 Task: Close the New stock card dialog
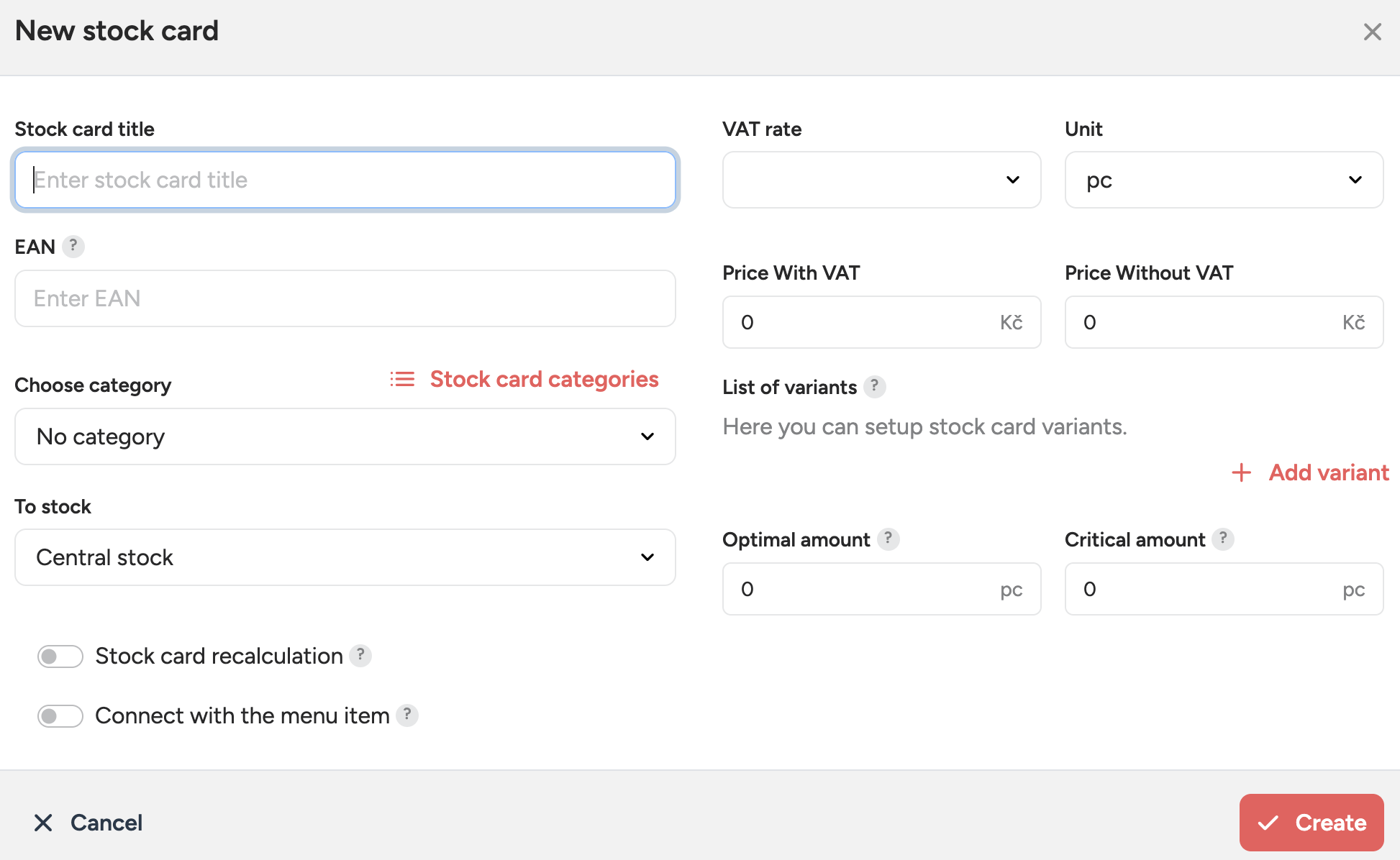coord(1372,32)
